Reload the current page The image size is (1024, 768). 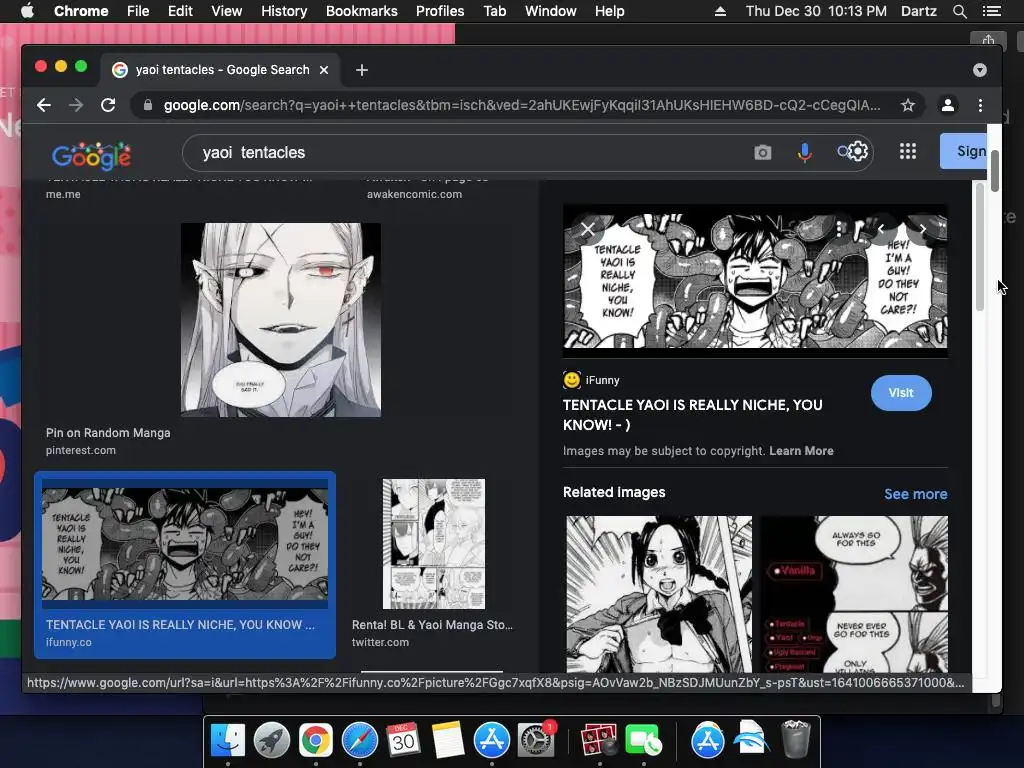(108, 105)
